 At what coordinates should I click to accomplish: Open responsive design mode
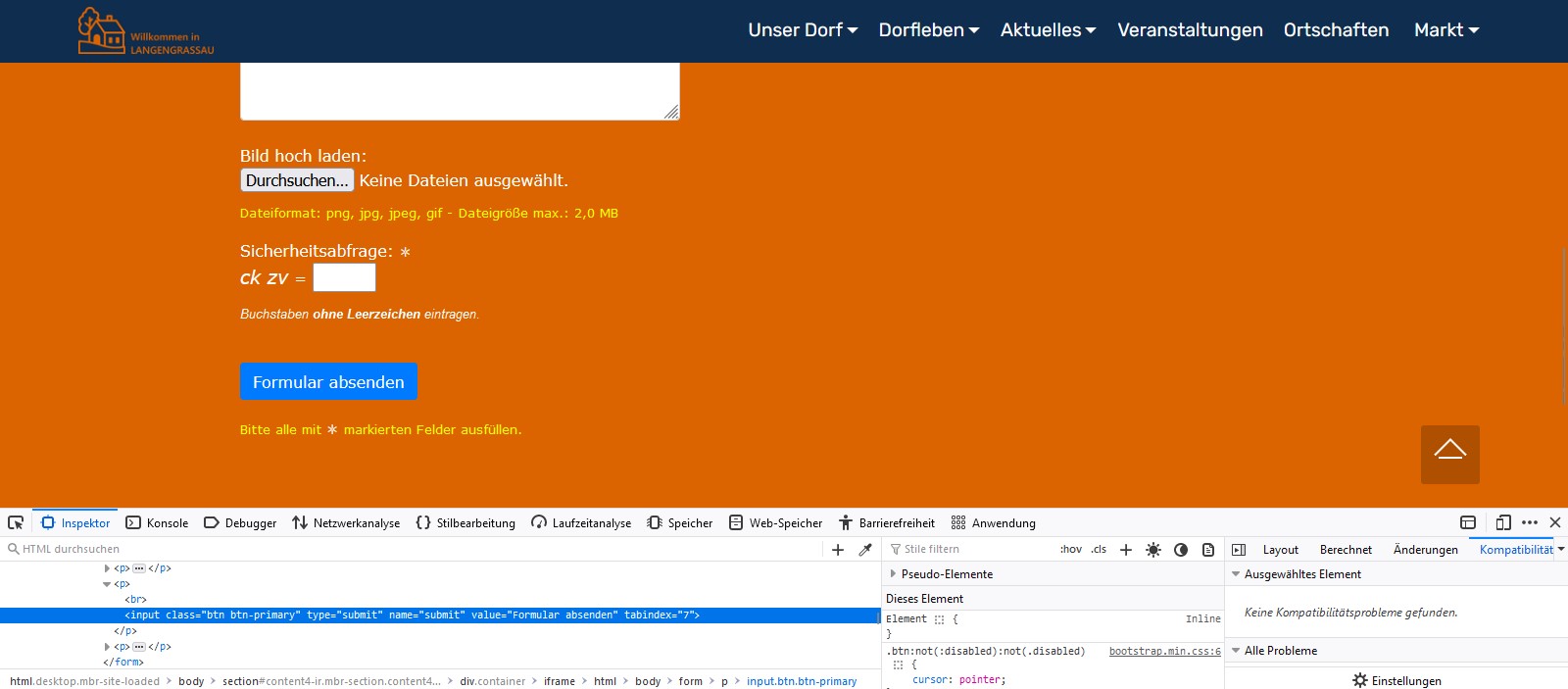coord(1503,522)
